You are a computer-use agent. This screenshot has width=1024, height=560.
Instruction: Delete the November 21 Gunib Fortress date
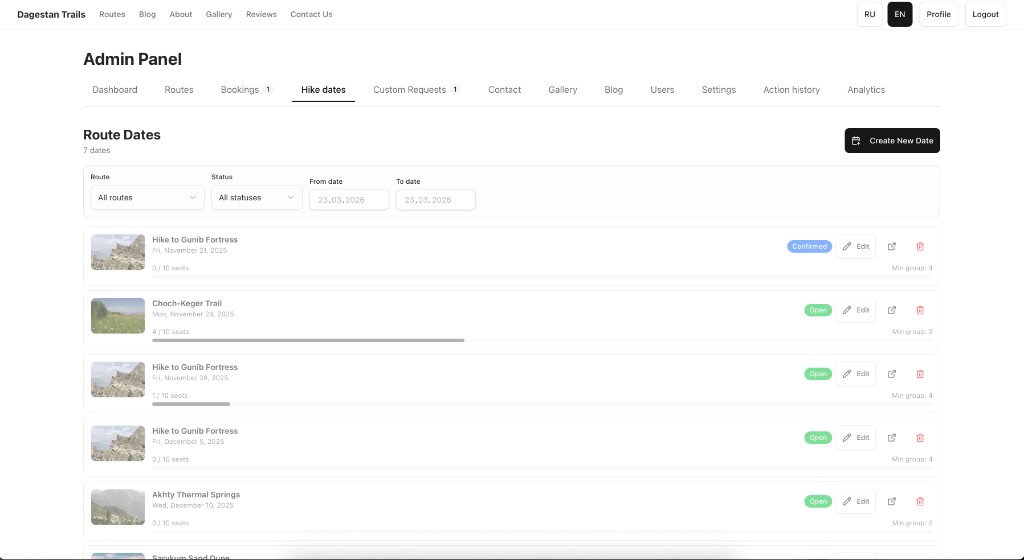click(920, 246)
